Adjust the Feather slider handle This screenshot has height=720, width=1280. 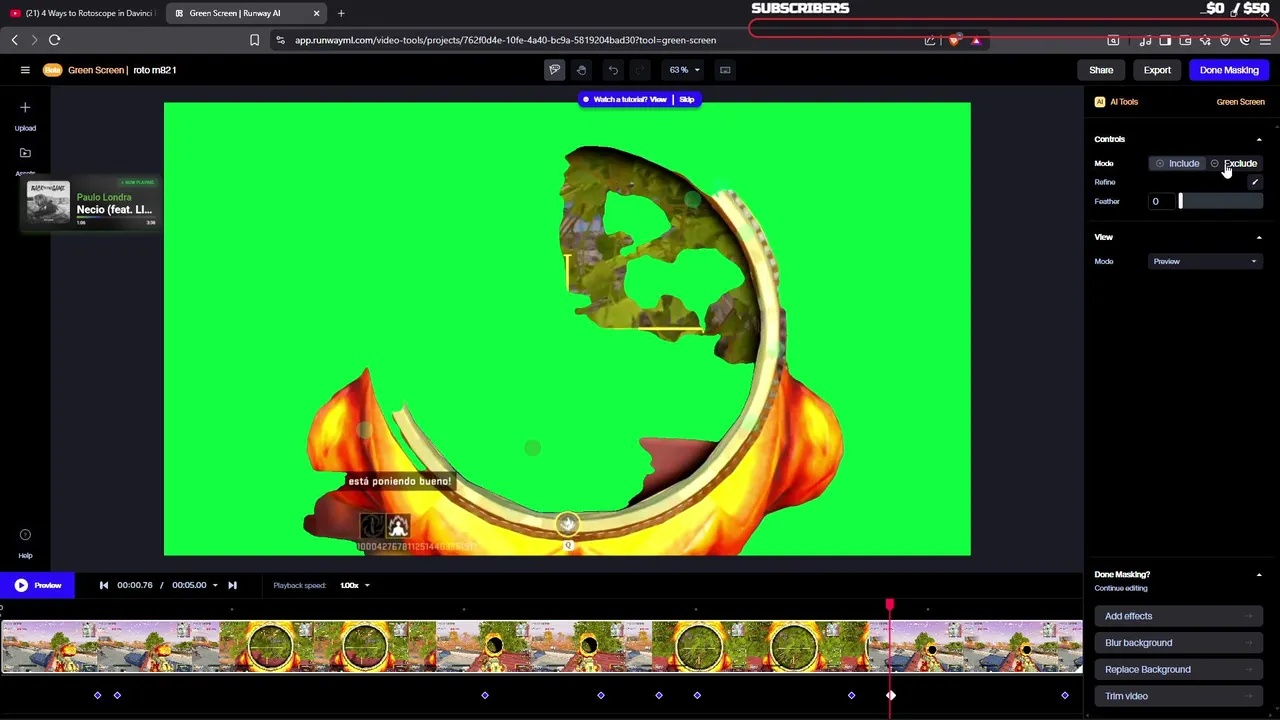[1180, 202]
